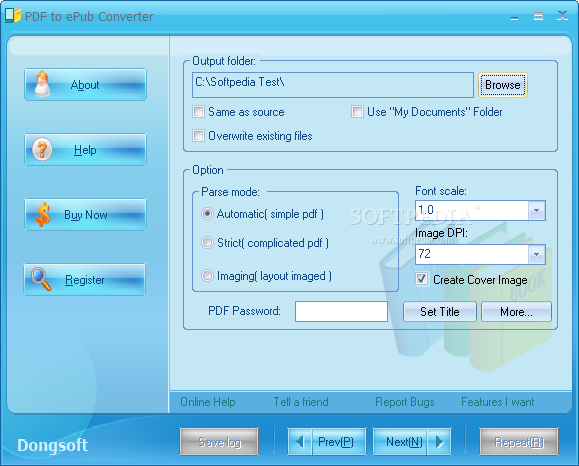Expand the Image DPI dropdown

(x=537, y=254)
